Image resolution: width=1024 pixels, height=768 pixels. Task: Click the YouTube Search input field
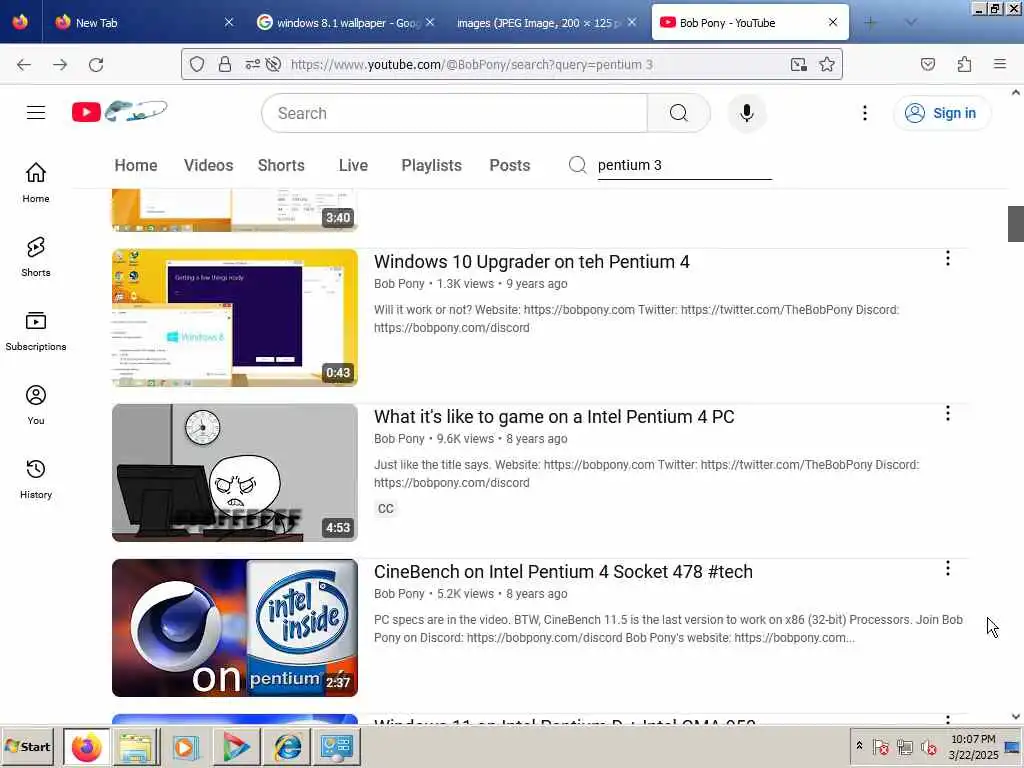point(455,113)
